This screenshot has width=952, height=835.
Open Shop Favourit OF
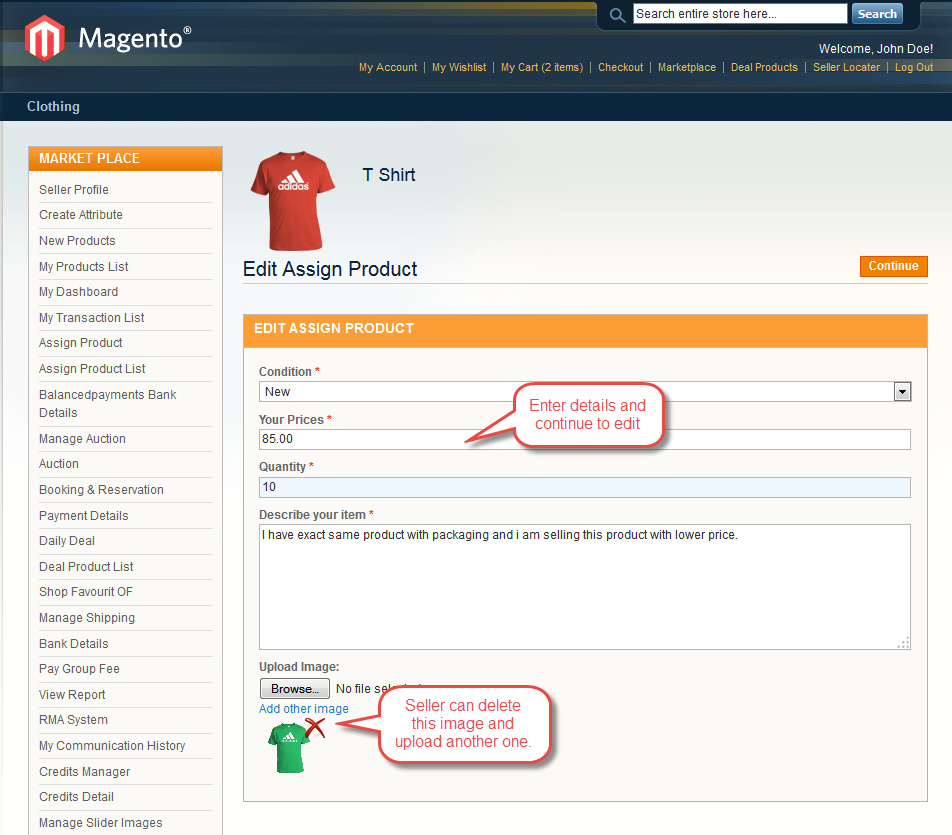86,592
